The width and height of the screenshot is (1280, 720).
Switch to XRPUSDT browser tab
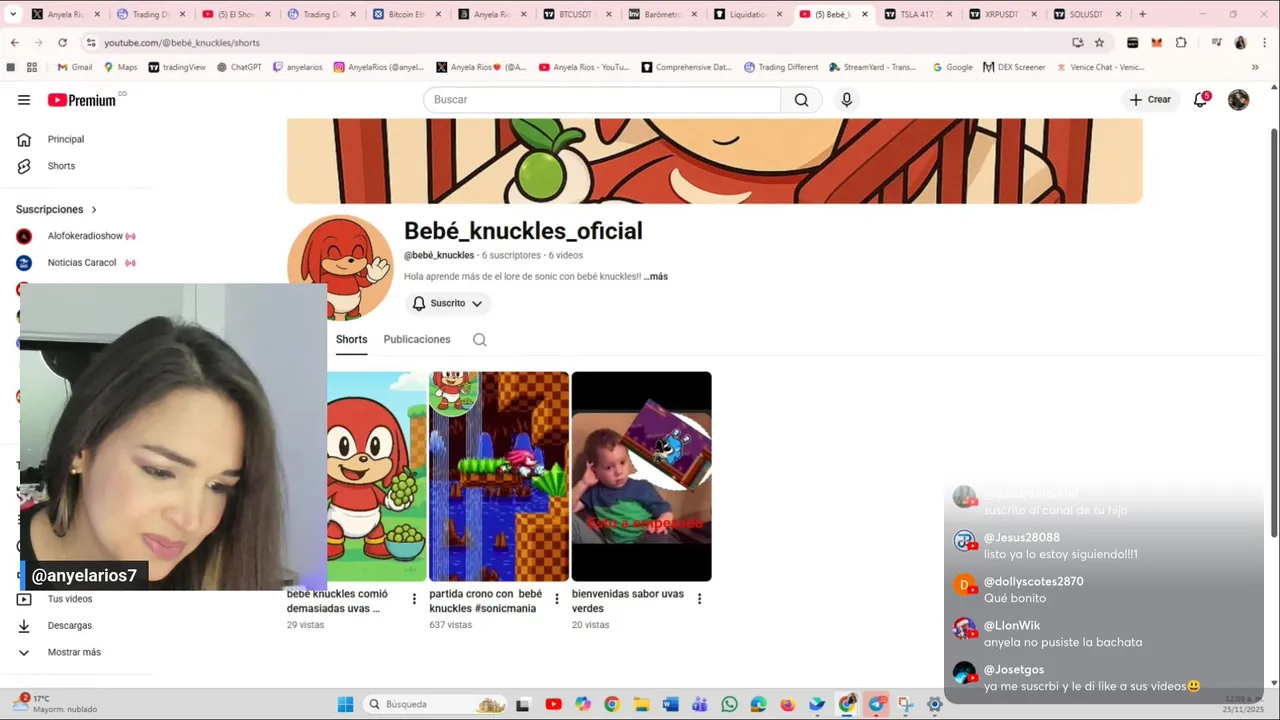click(x=1001, y=14)
